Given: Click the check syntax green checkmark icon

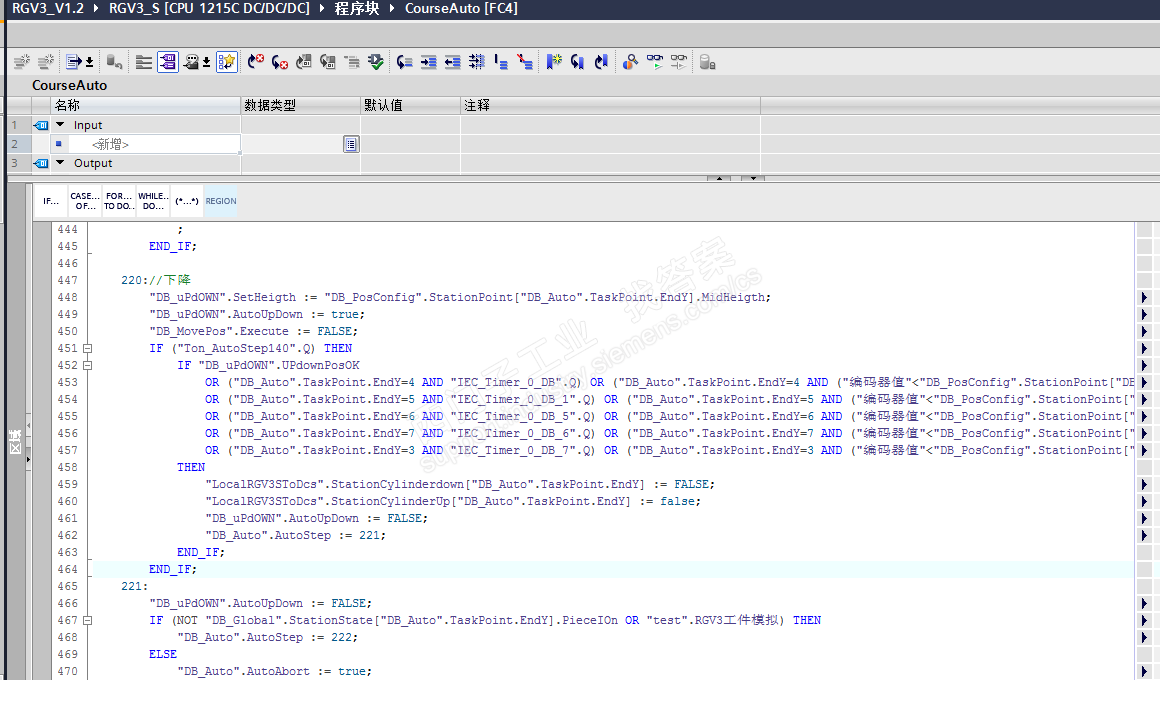Looking at the screenshot, I should [x=376, y=62].
